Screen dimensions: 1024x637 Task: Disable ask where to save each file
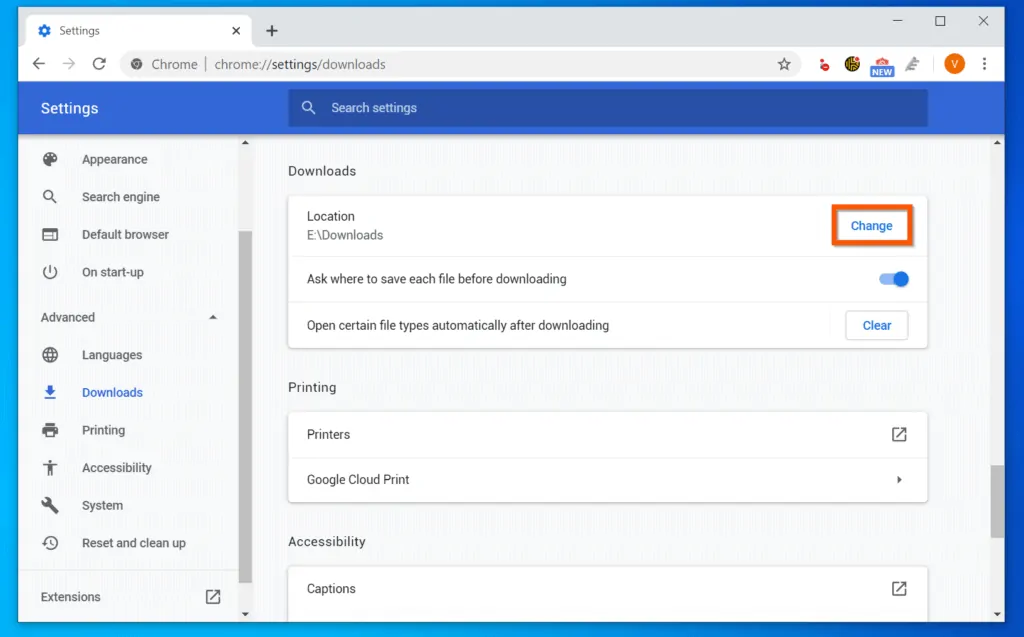point(893,280)
